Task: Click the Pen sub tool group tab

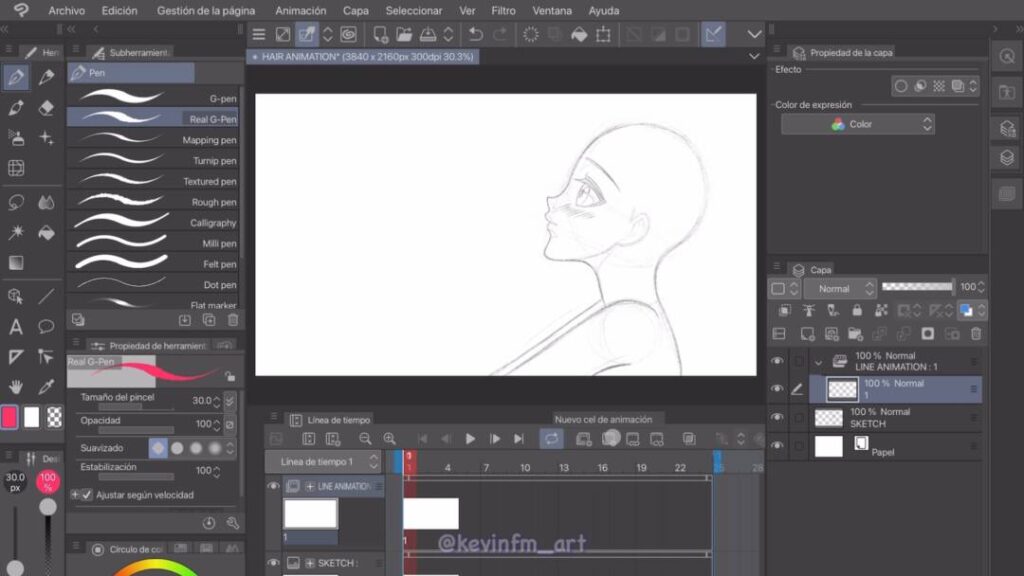Action: coord(131,72)
